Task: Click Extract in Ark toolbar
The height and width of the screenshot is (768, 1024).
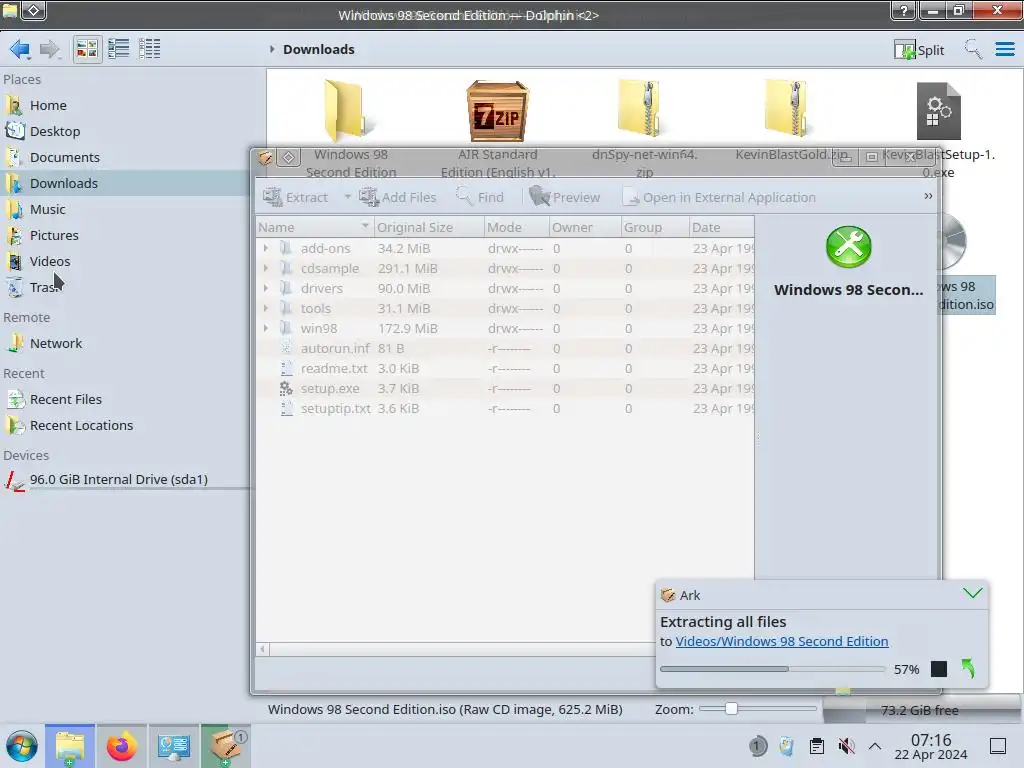Action: [x=296, y=197]
